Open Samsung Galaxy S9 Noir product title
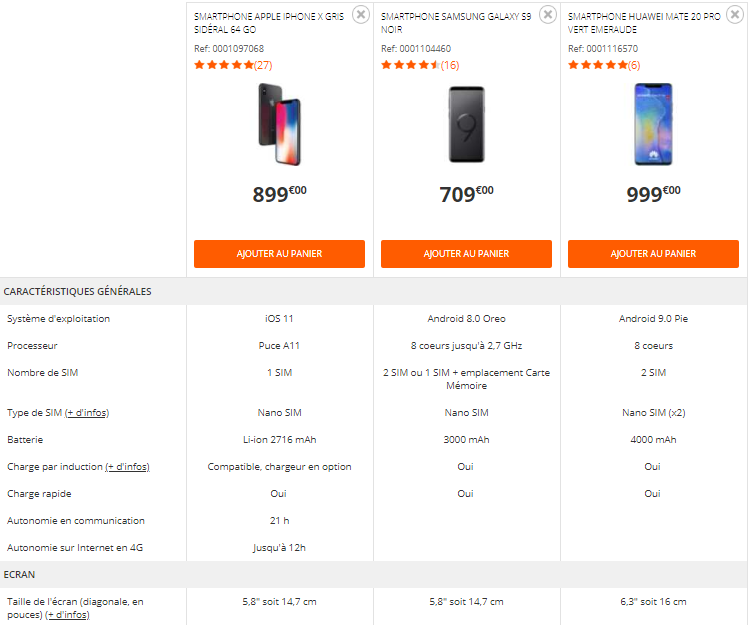 (456, 24)
